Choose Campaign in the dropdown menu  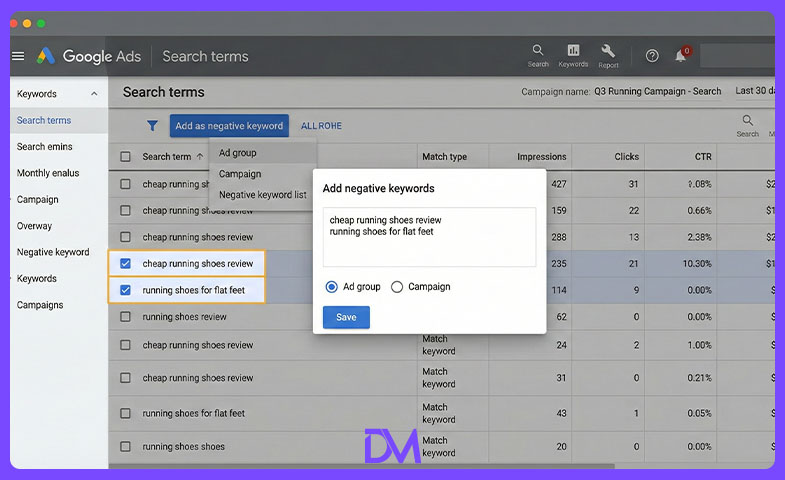(x=240, y=174)
